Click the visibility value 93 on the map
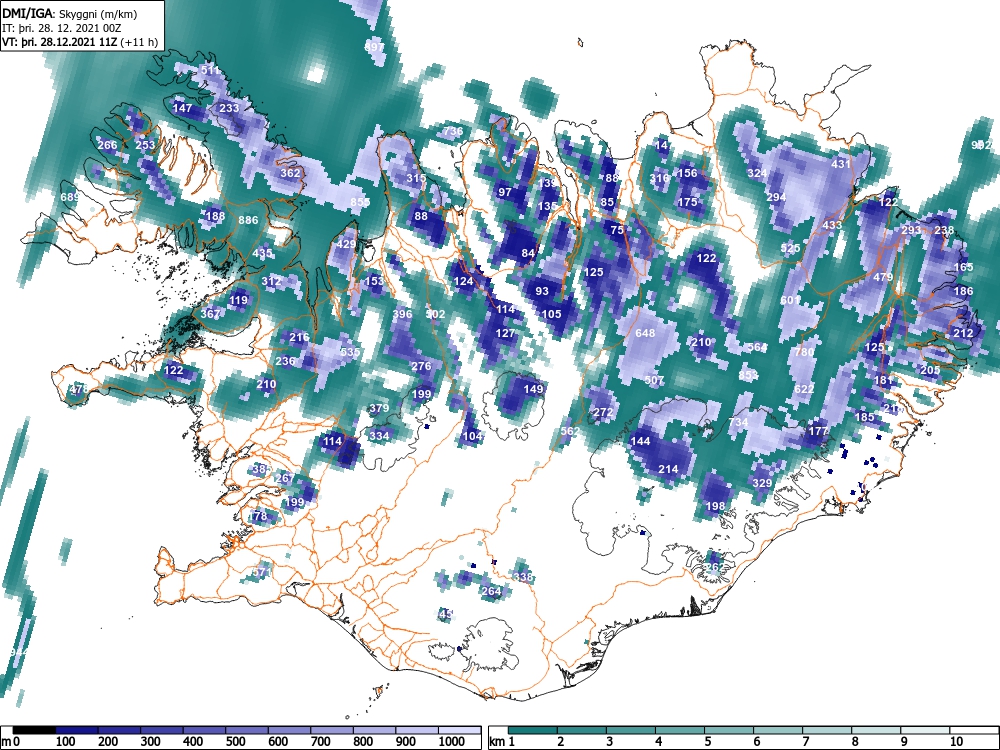 [x=542, y=291]
